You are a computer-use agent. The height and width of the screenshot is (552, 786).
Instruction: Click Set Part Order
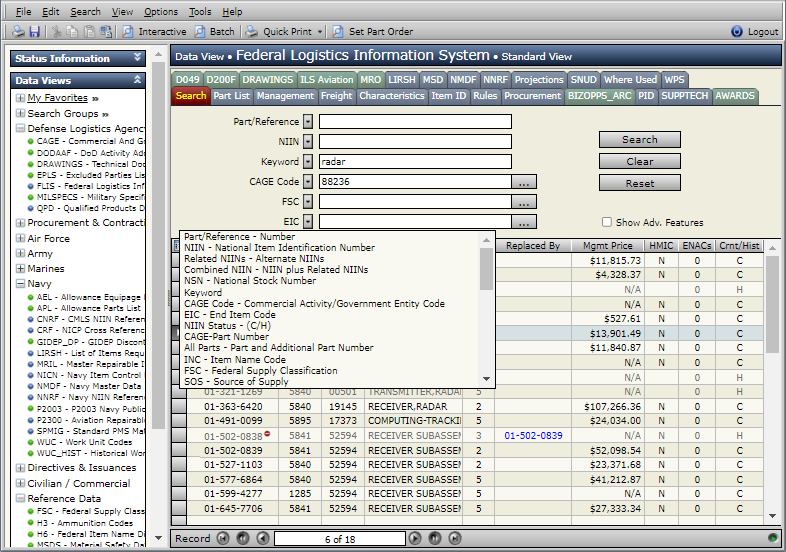[373, 32]
